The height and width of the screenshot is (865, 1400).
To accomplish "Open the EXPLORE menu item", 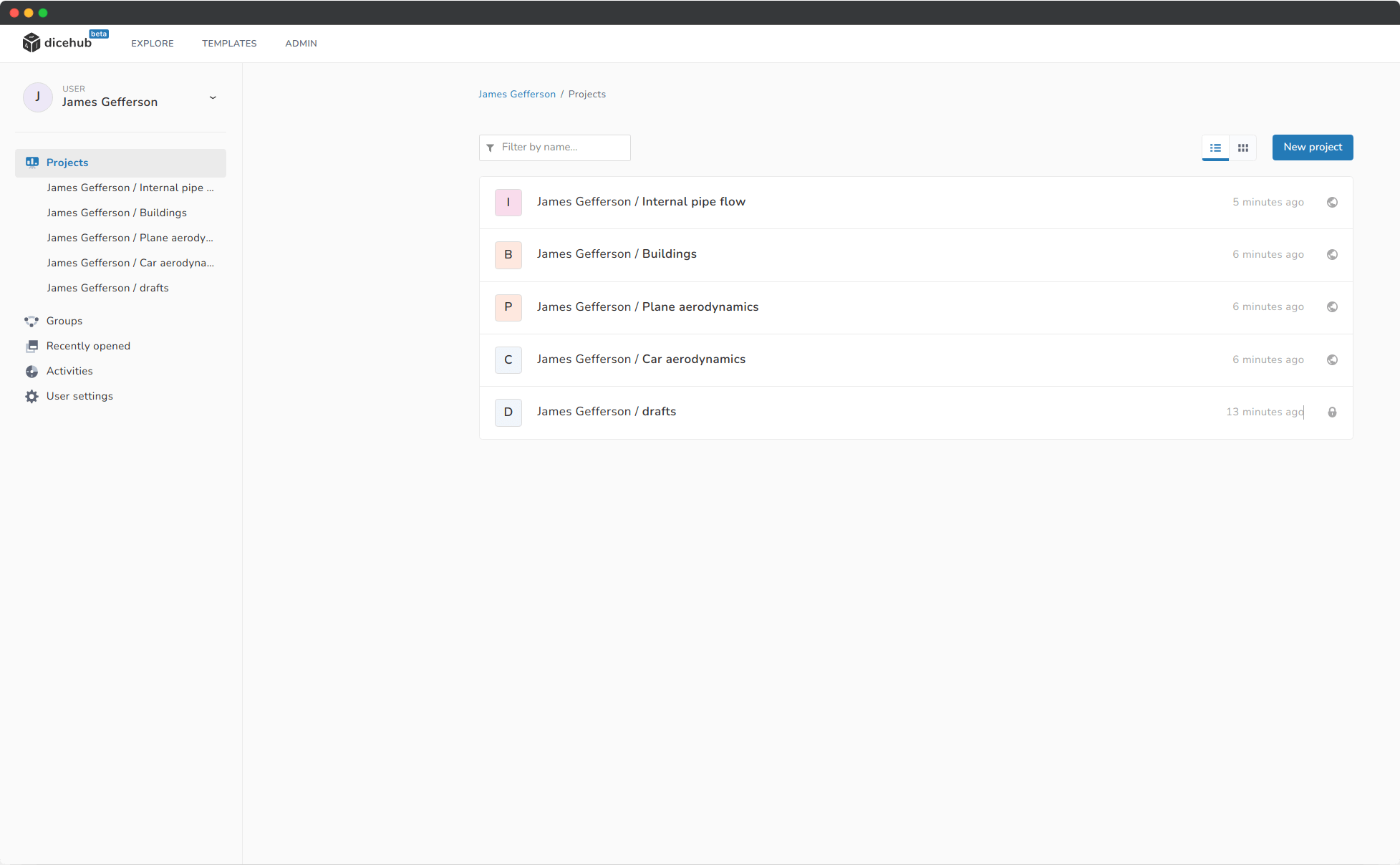I will pos(153,44).
